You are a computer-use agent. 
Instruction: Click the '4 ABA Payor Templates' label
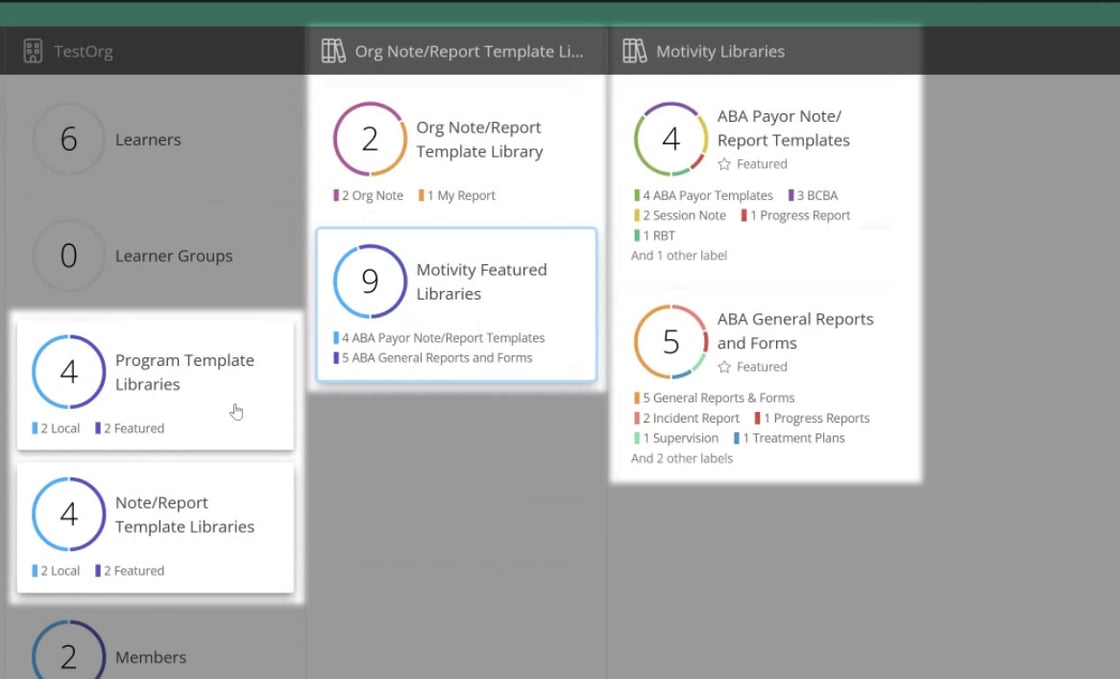coord(703,196)
